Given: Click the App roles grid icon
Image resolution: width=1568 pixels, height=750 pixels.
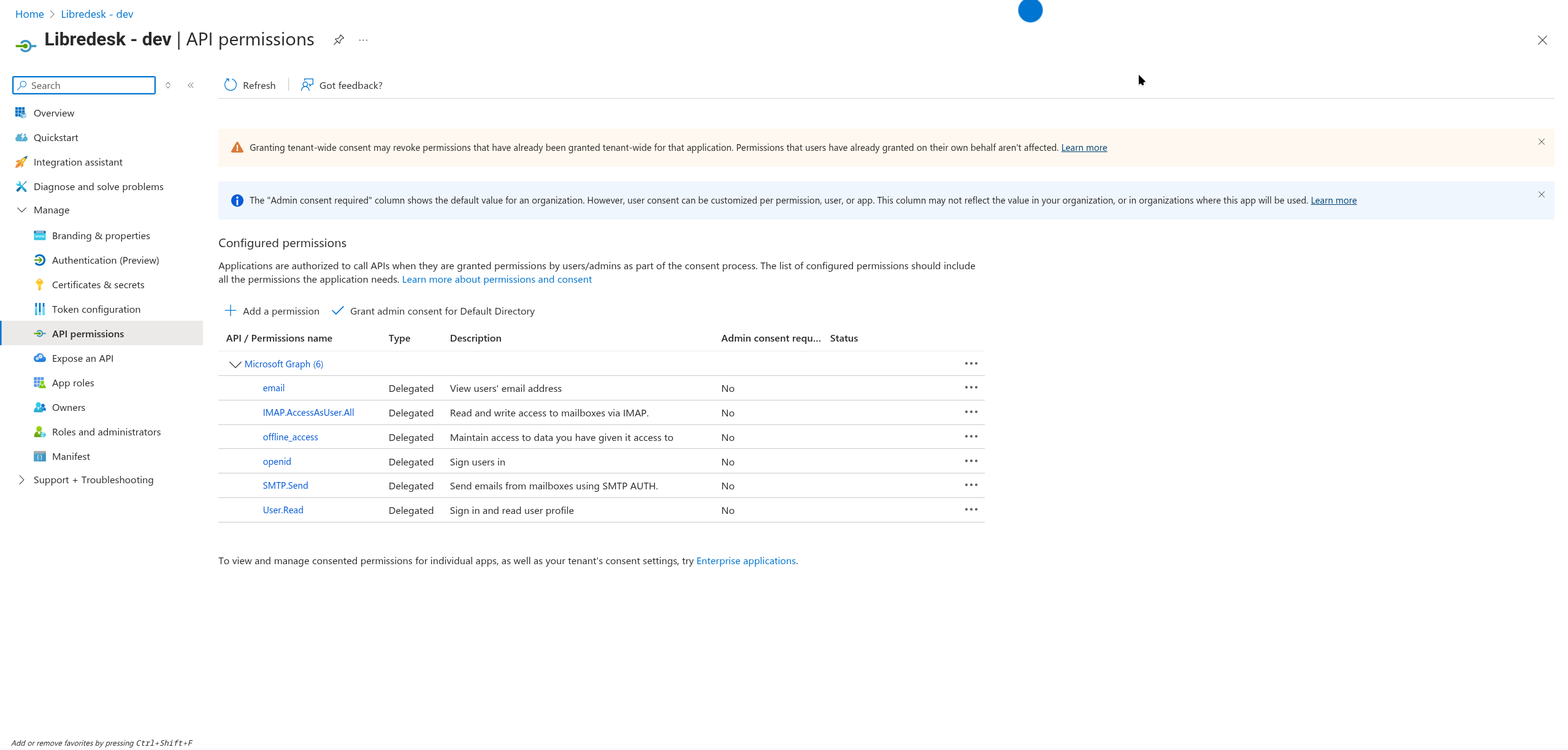Looking at the screenshot, I should coord(39,383).
